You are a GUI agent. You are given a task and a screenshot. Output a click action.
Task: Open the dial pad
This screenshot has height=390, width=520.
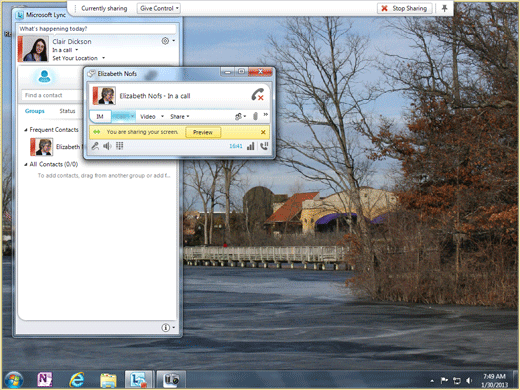(119, 146)
